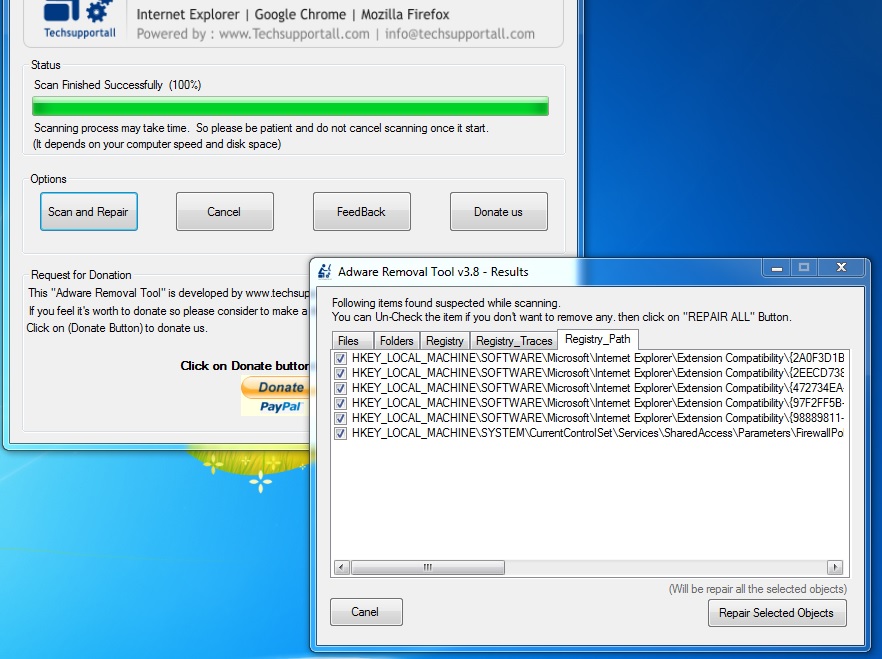
Task: Uncheck the {2A0F3D1B registry path entry
Action: pos(340,358)
